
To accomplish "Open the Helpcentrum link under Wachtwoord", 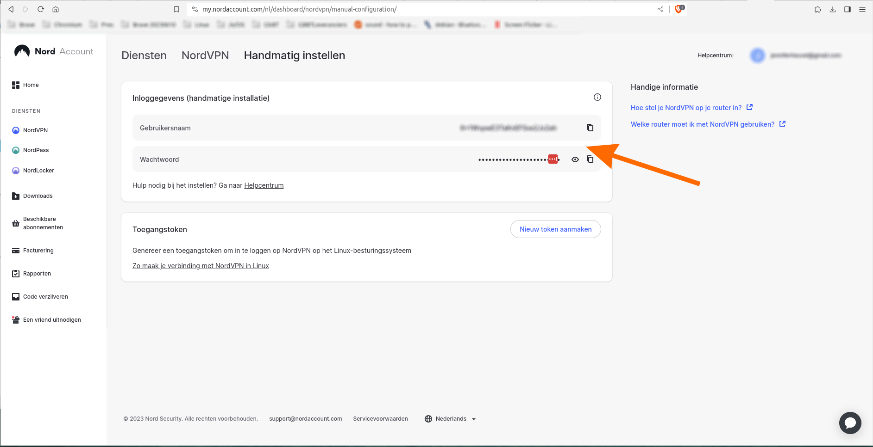I will [265, 185].
